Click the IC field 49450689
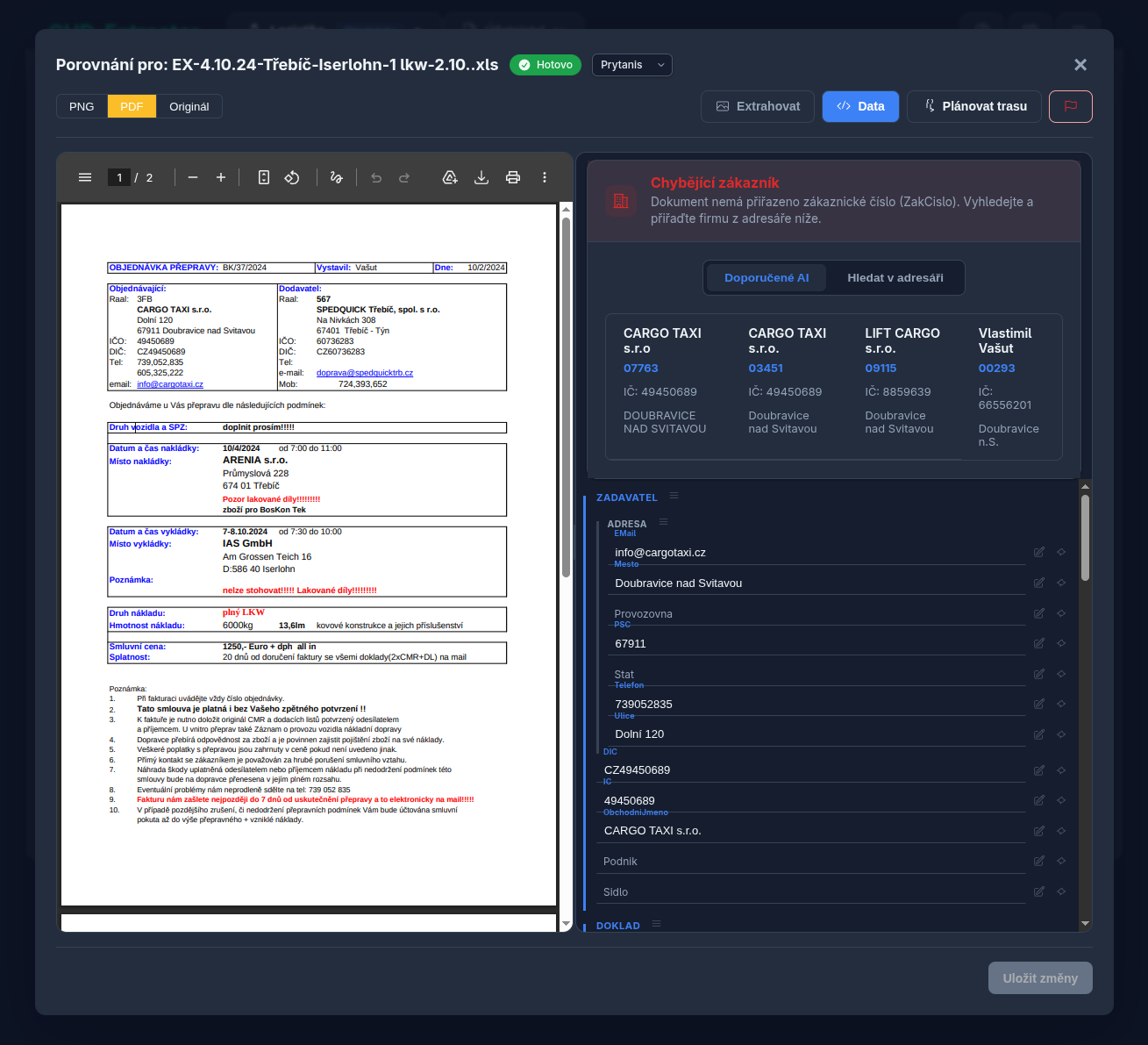Image resolution: width=1148 pixels, height=1045 pixels. pos(812,800)
